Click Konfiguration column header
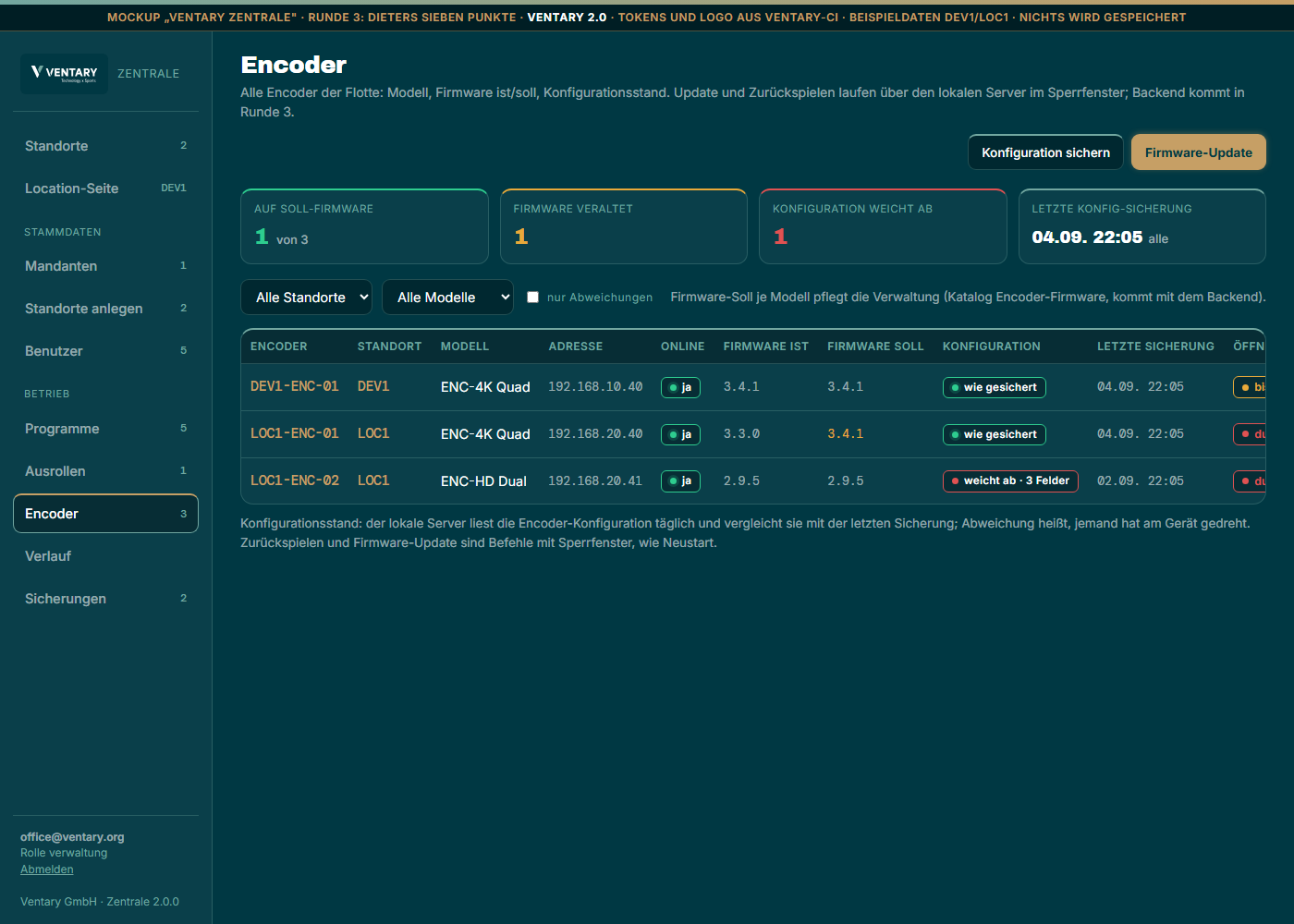Viewport: 1294px width, 924px height. (x=991, y=346)
